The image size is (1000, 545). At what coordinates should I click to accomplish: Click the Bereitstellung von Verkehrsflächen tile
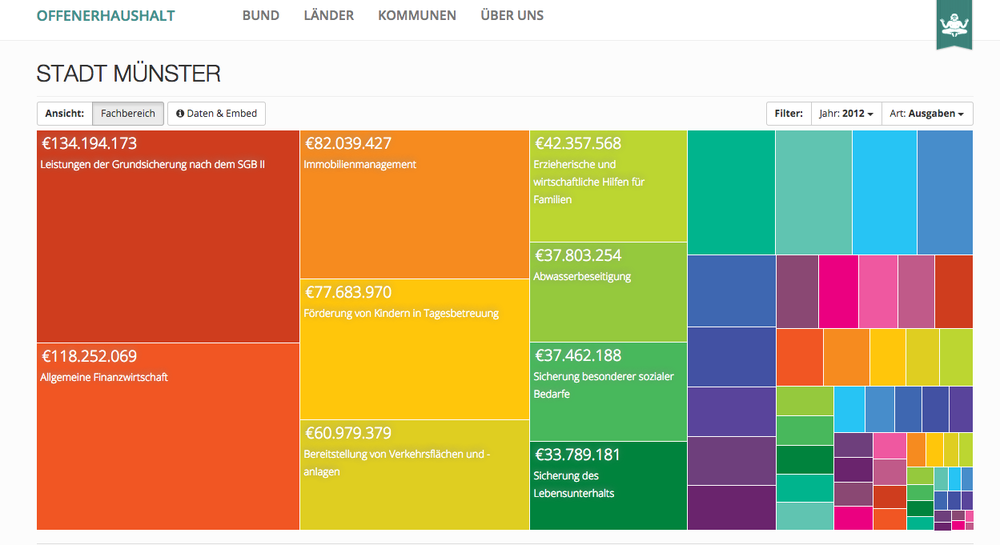(414, 475)
